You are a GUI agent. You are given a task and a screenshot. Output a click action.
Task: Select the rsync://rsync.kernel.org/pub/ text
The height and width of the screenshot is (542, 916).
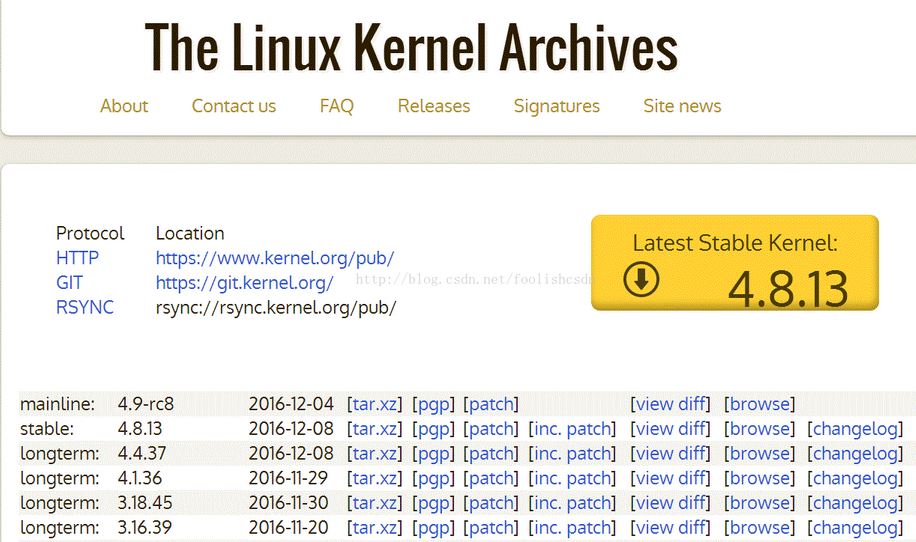(276, 308)
